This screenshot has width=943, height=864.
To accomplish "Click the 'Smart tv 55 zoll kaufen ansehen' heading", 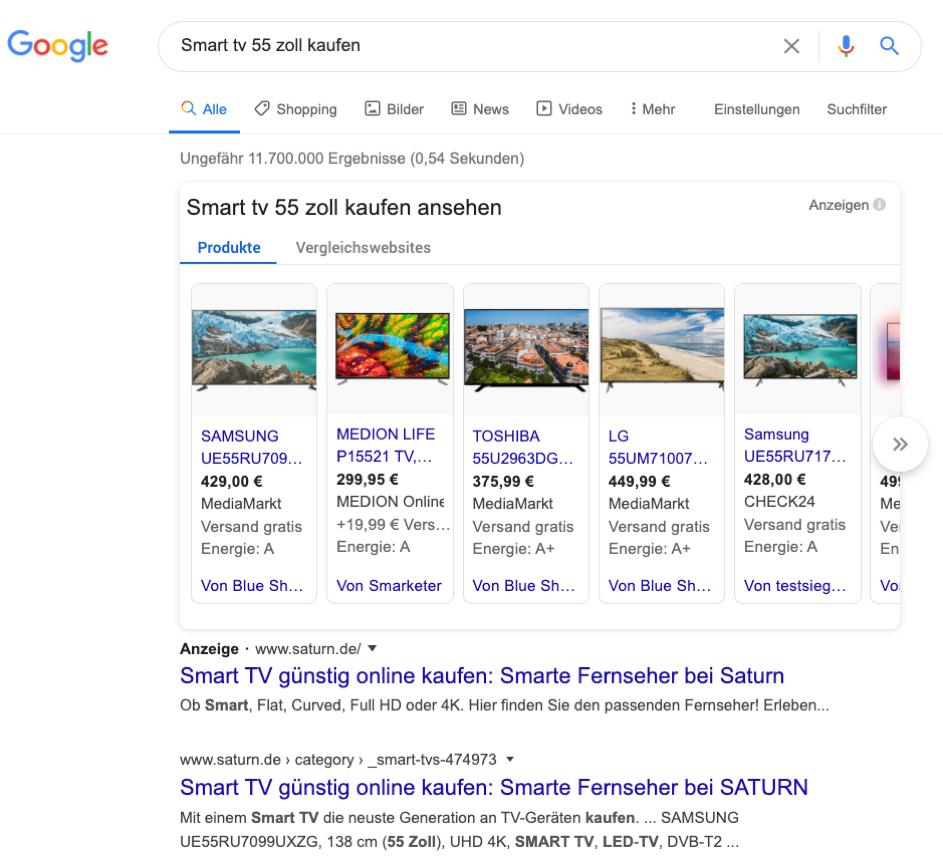I will pos(344,207).
